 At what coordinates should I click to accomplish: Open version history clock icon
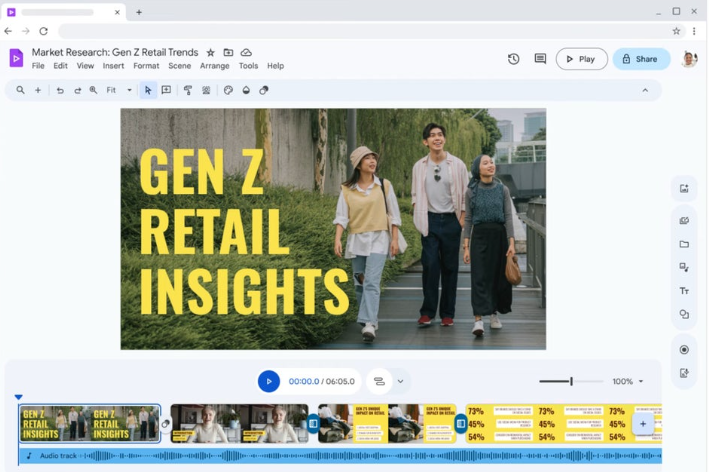(x=513, y=59)
